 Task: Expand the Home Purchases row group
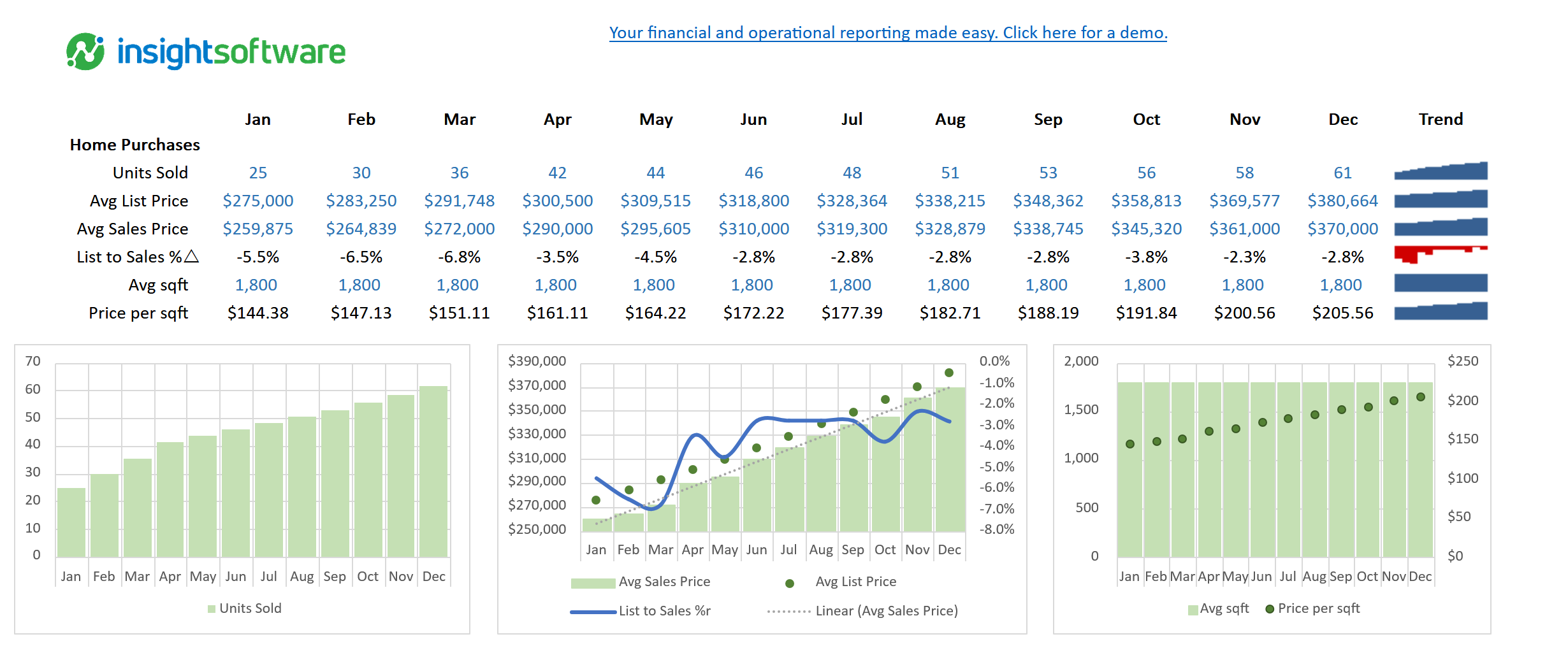pos(135,145)
